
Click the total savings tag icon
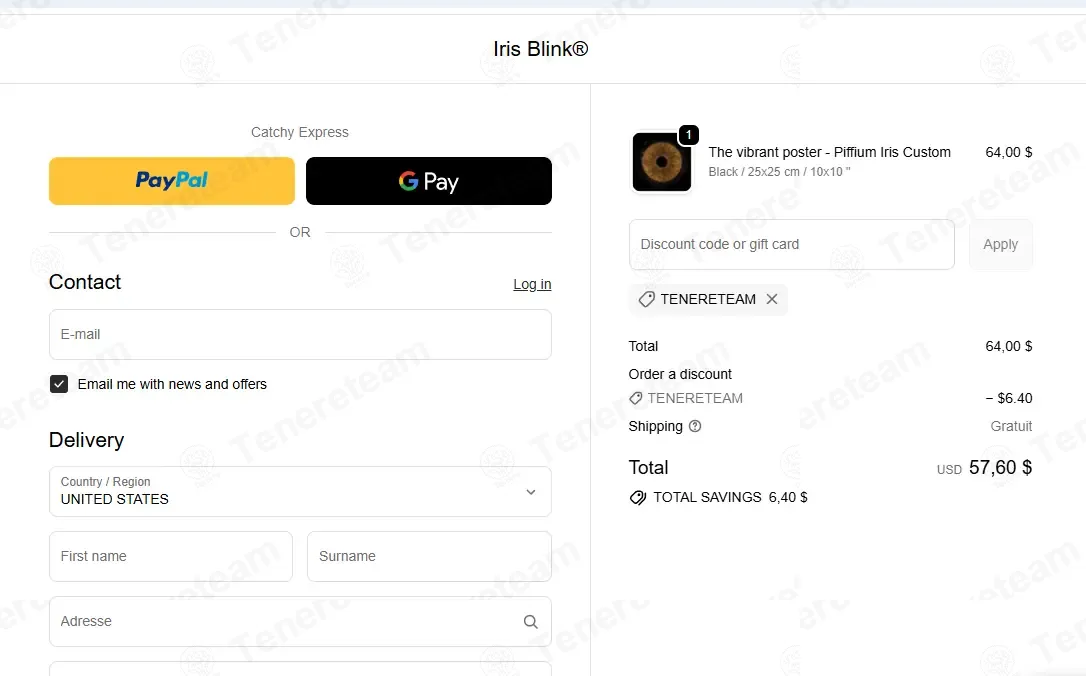click(x=637, y=497)
